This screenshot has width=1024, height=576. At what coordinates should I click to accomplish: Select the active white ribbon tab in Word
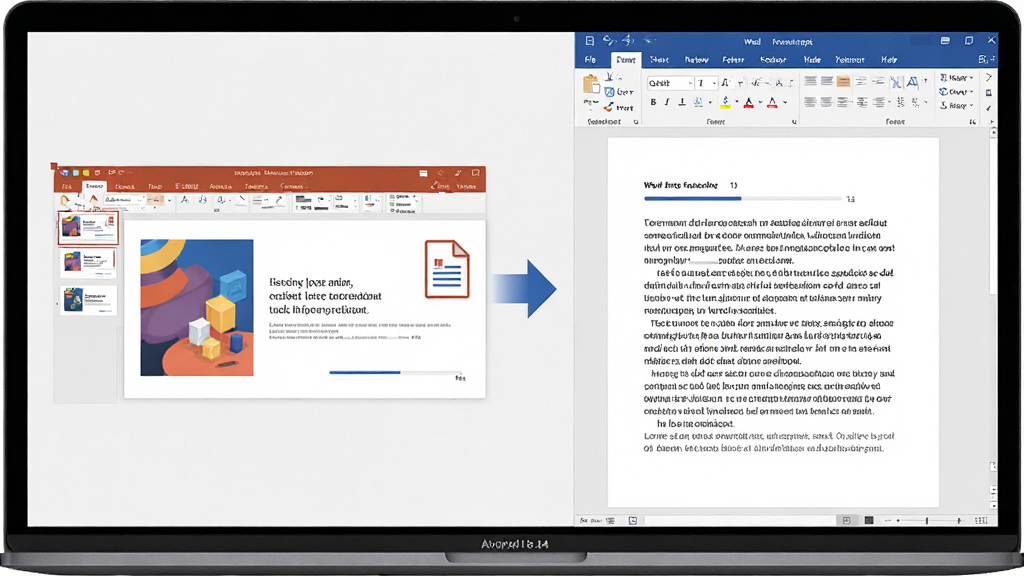point(626,59)
